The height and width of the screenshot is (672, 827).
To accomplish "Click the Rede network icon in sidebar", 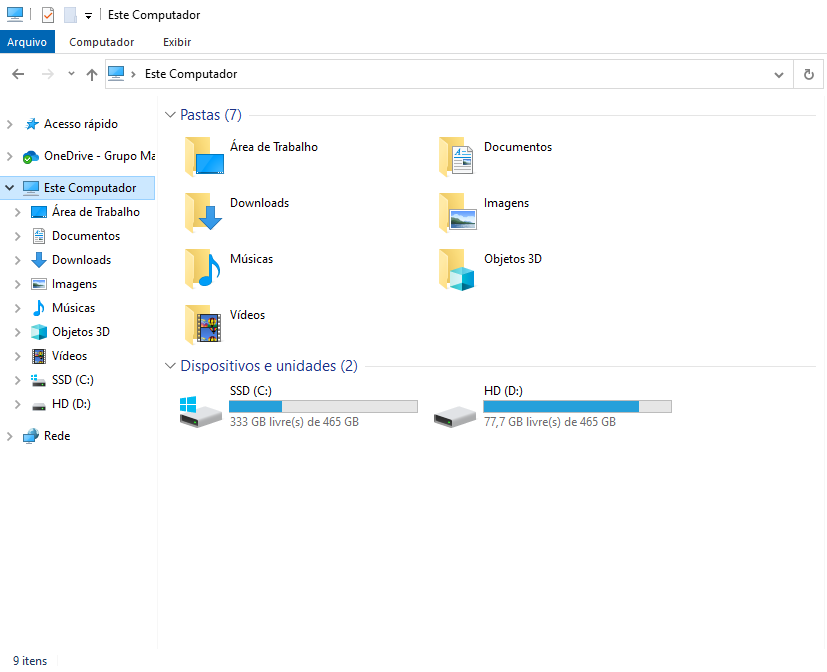I will (x=31, y=436).
